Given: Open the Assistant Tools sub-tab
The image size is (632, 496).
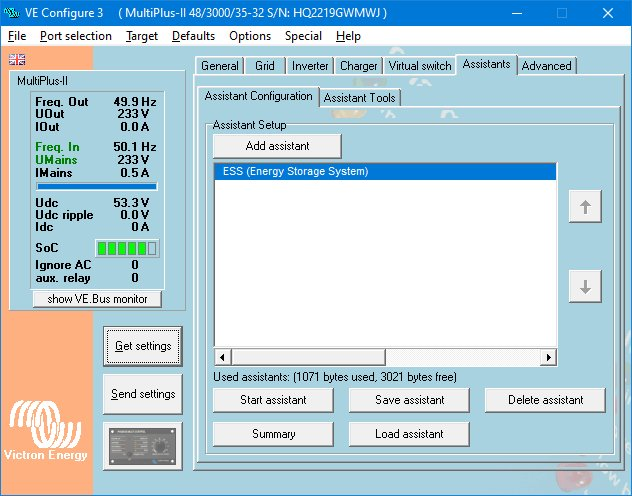Looking at the screenshot, I should tap(360, 98).
